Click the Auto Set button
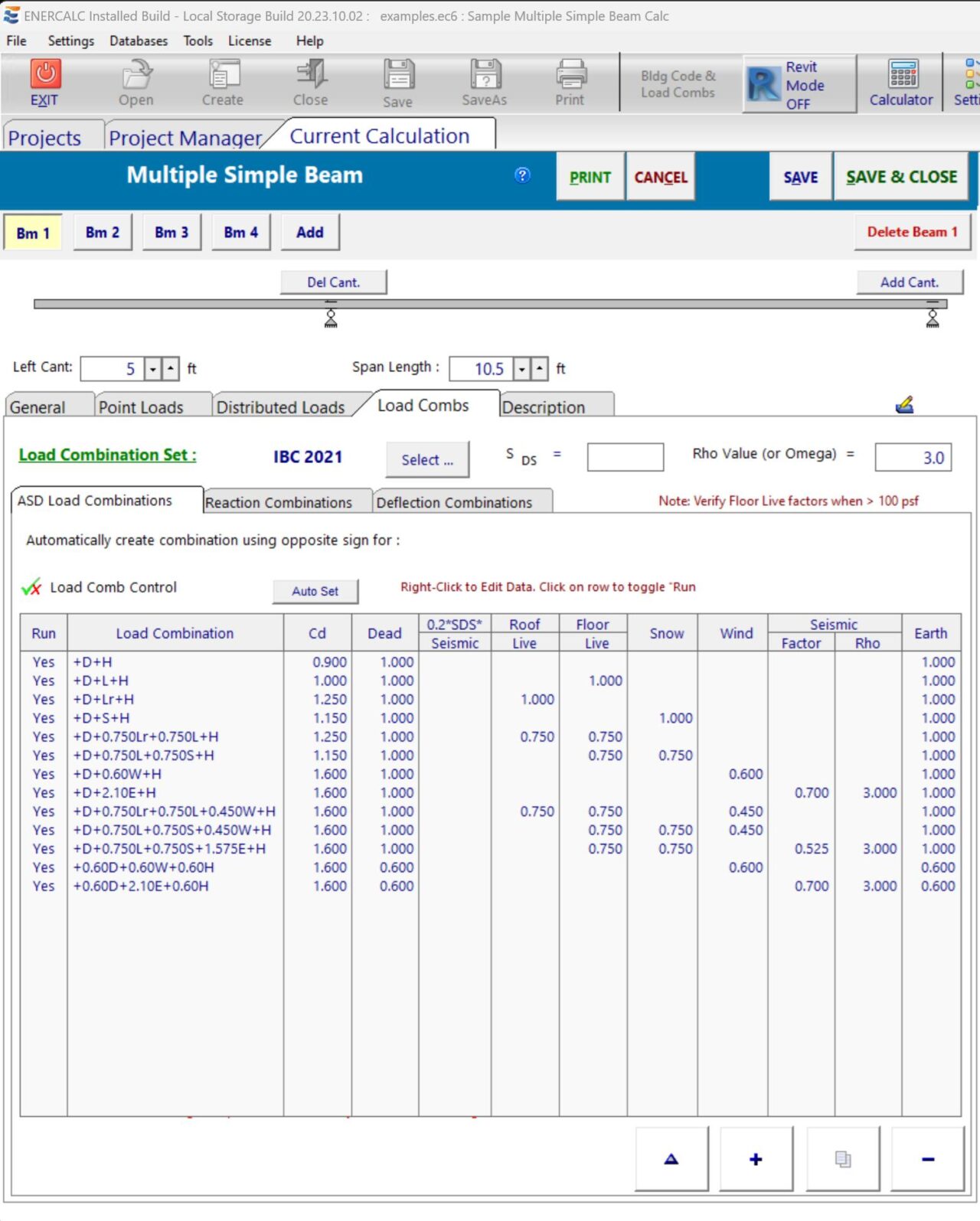Viewport: 980px width, 1221px height. click(315, 591)
